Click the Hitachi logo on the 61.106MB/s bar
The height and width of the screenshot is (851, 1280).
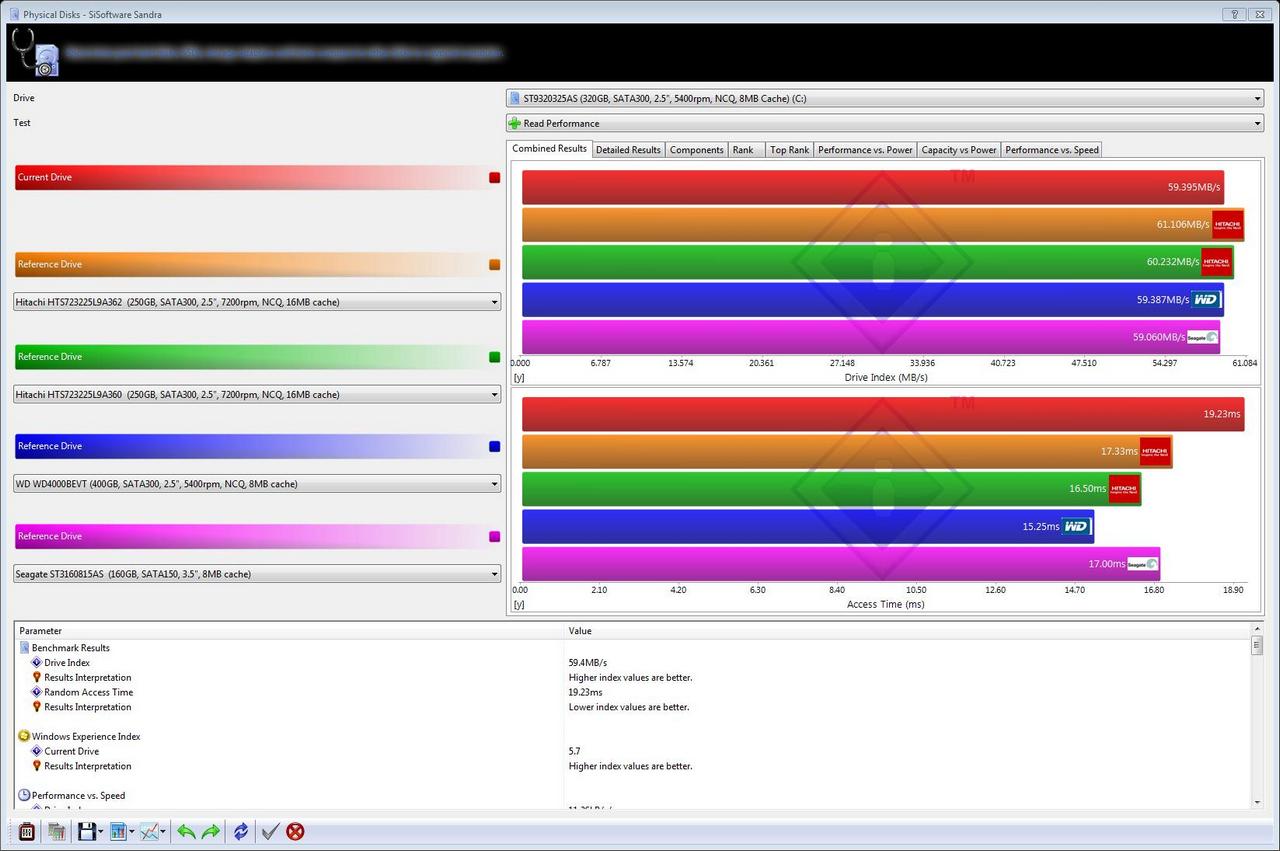[x=1227, y=225]
